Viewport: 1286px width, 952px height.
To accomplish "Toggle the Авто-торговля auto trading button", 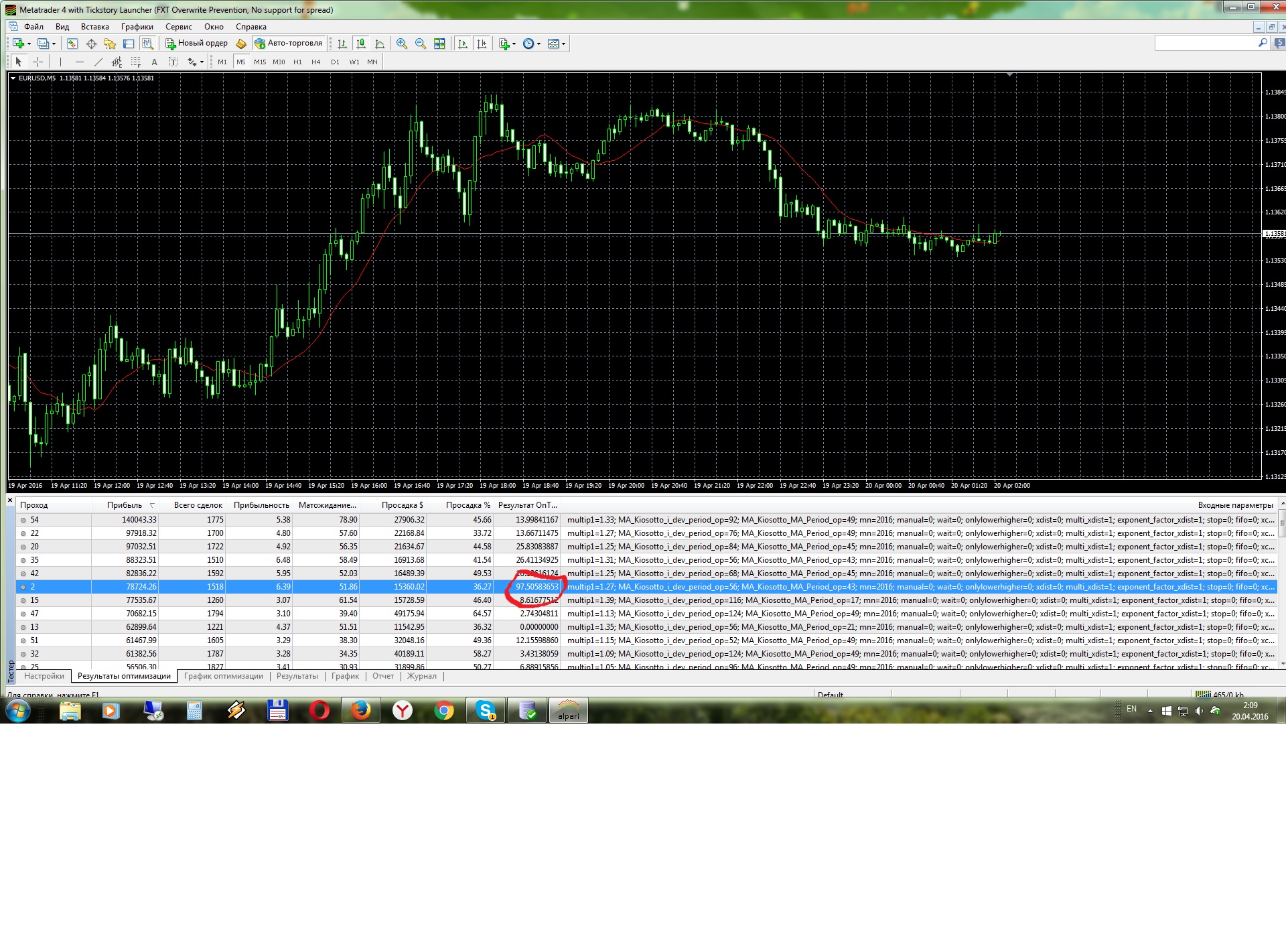I will 289,44.
